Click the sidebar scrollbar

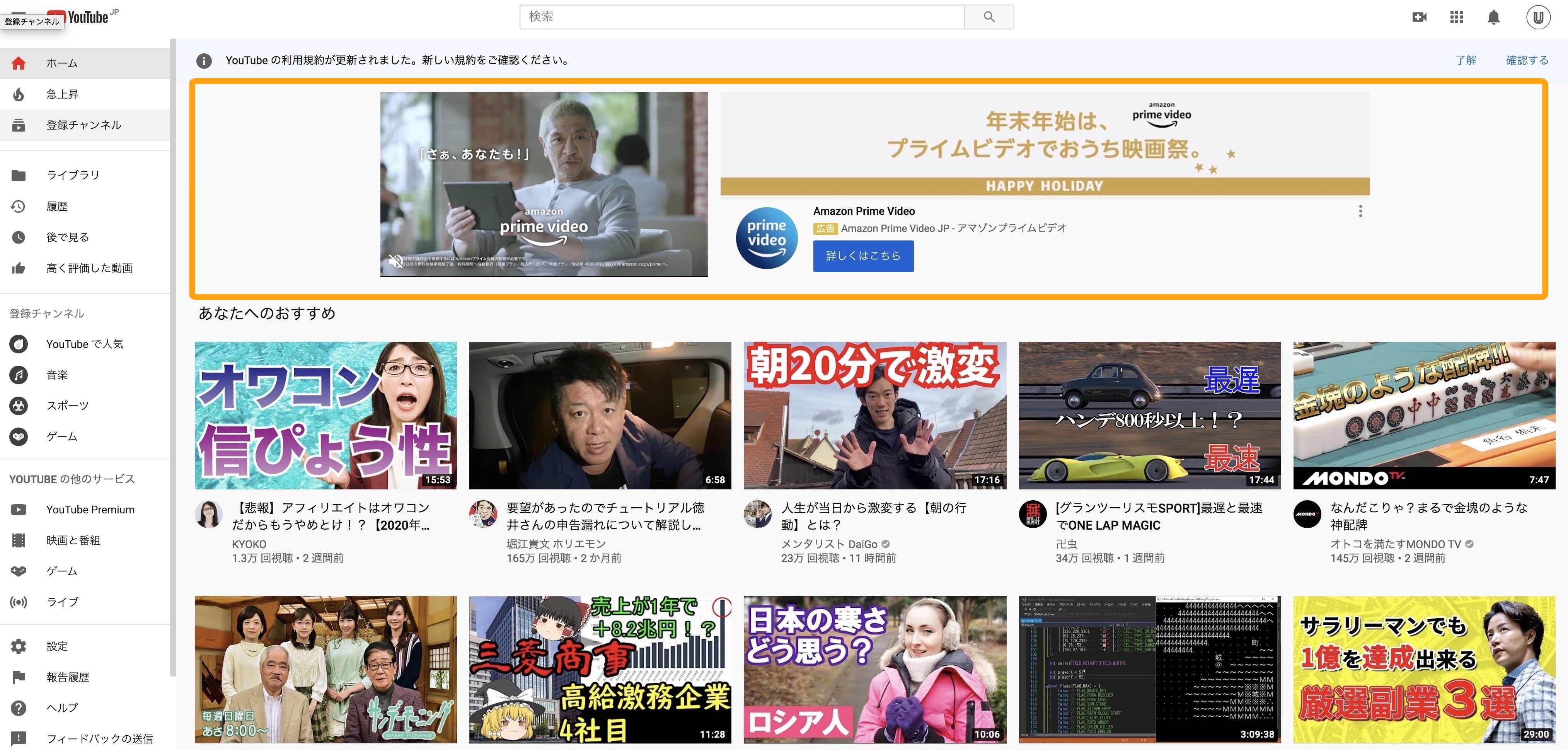173,358
